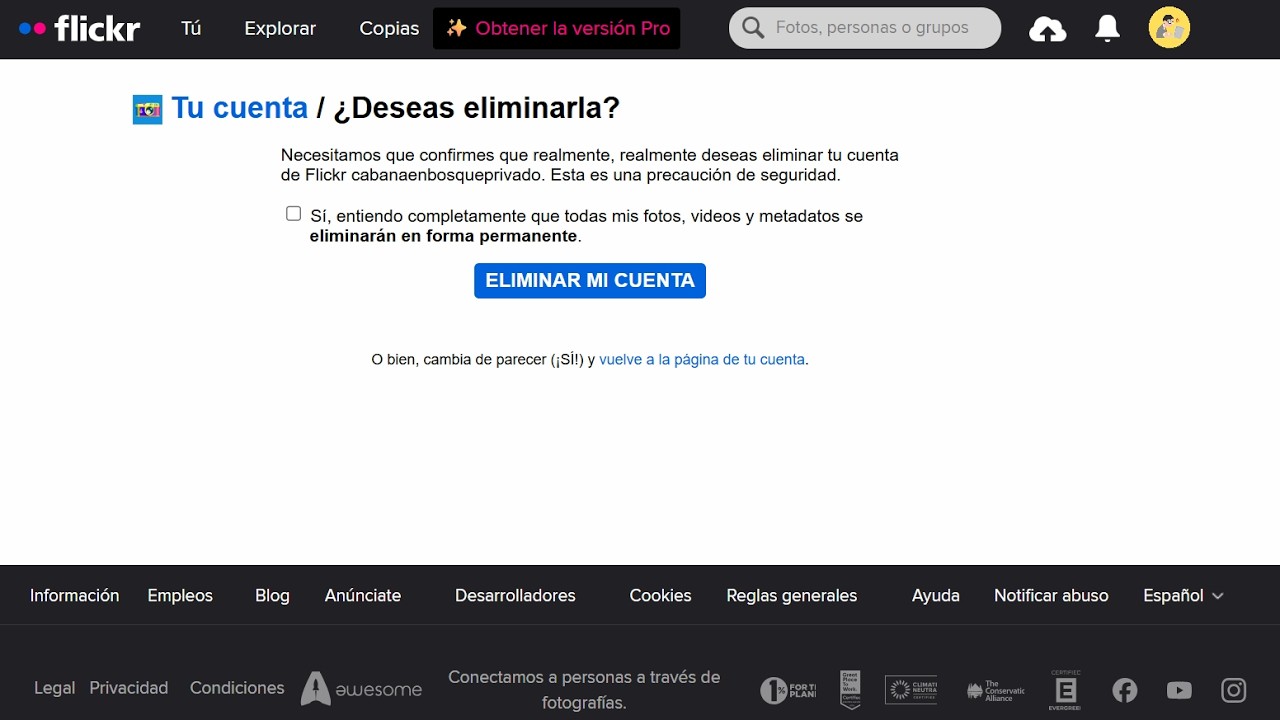
Task: Open the Ayuda footer link
Action: pyautogui.click(x=936, y=596)
